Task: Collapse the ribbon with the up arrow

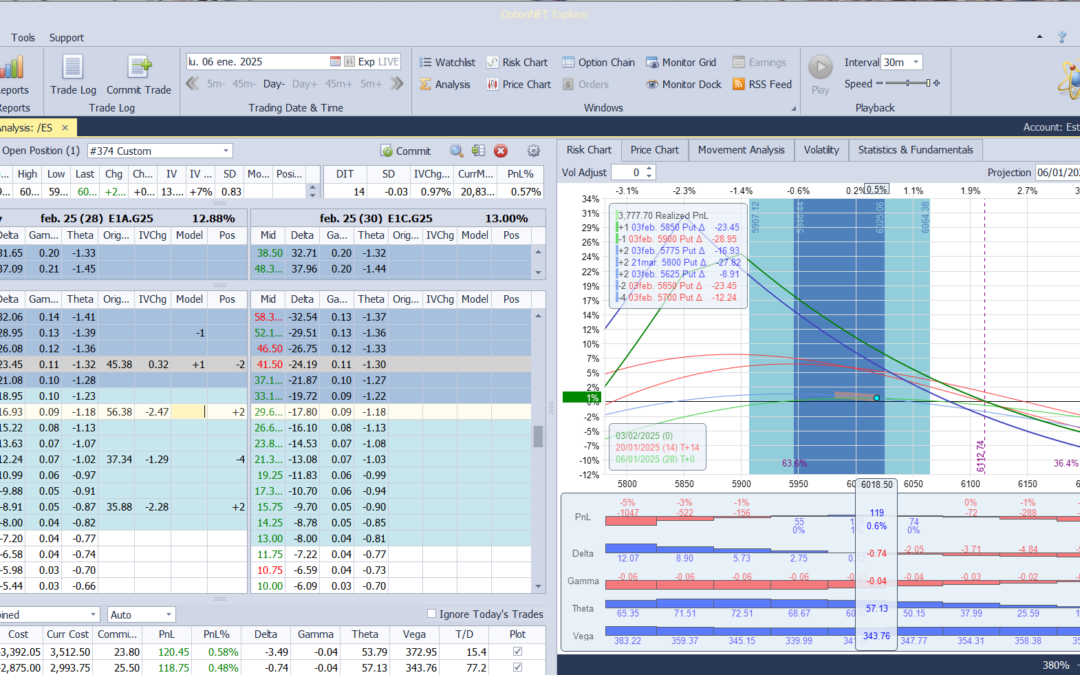Action: coord(1039,37)
